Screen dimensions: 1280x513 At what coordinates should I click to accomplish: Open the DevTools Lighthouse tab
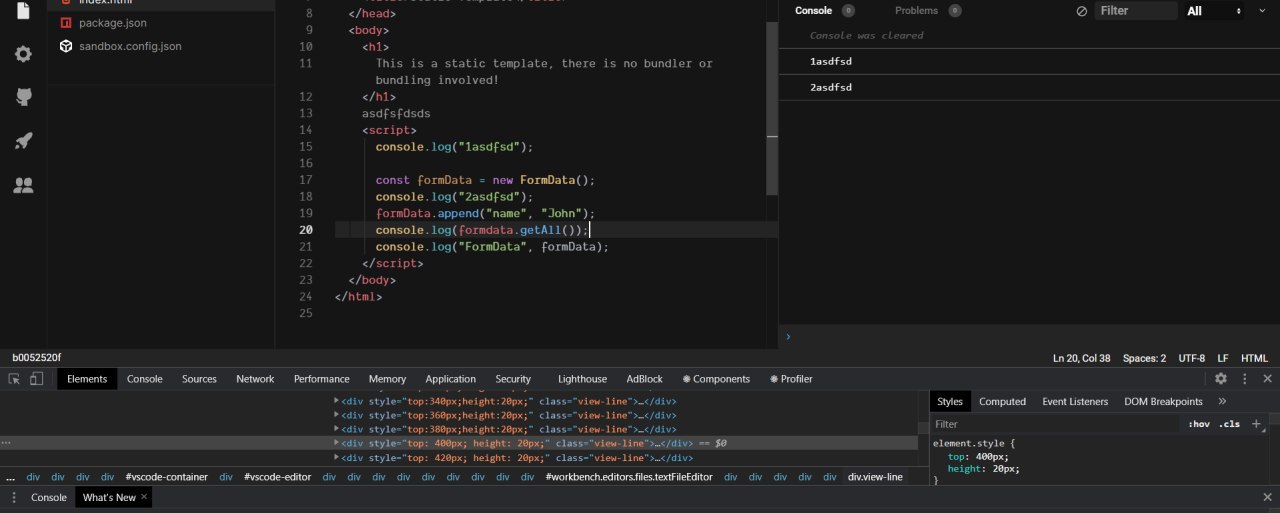coord(582,379)
